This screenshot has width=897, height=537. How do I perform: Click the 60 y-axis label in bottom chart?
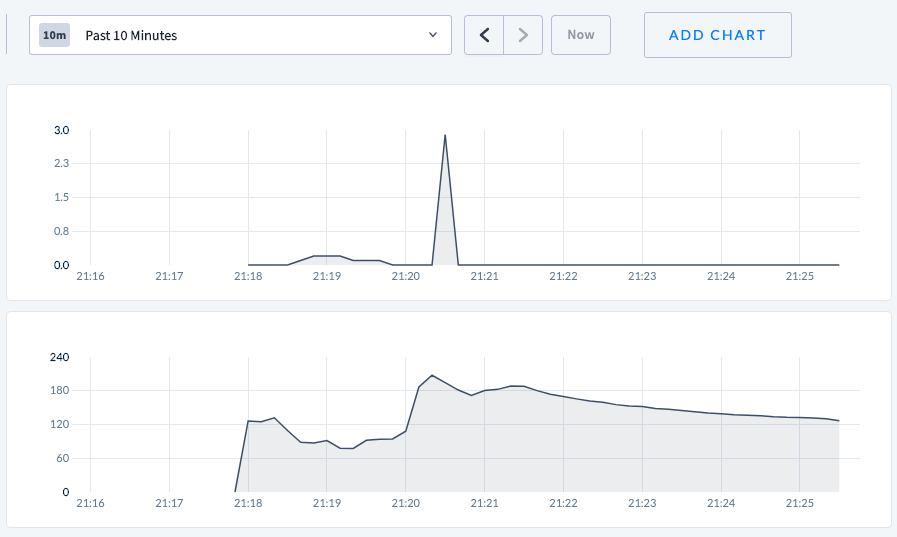pos(62,458)
